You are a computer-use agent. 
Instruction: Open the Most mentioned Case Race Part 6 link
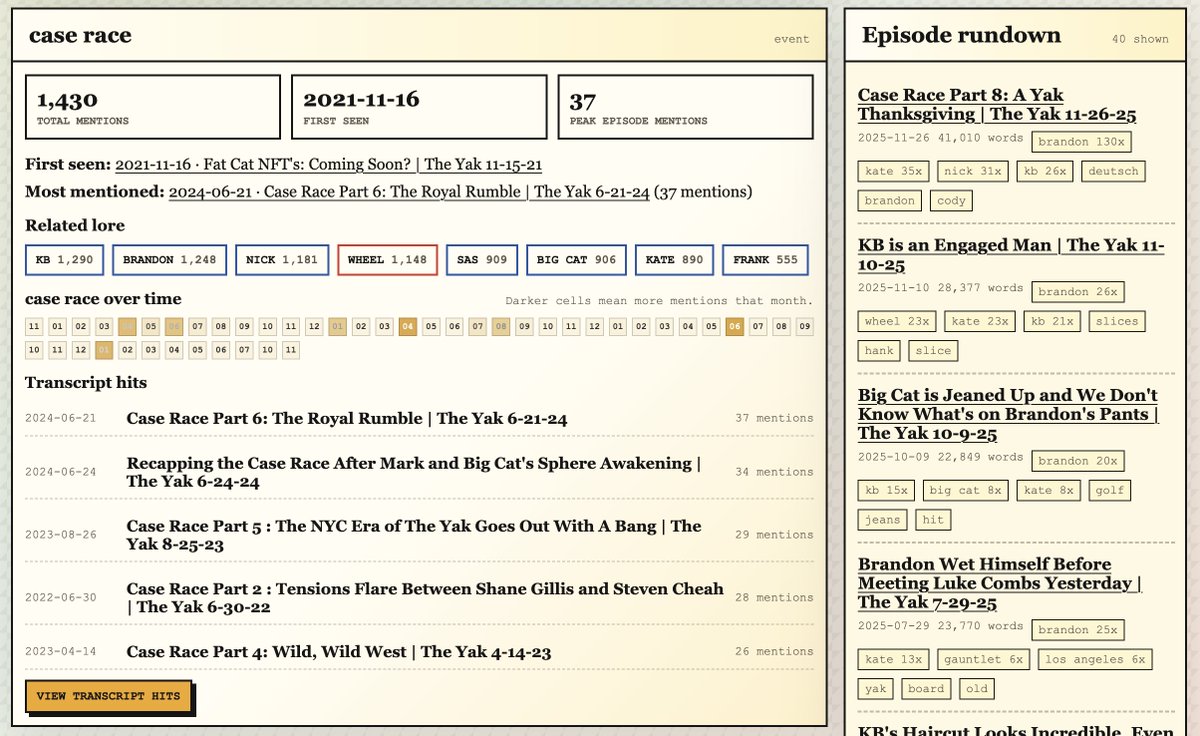(410, 191)
